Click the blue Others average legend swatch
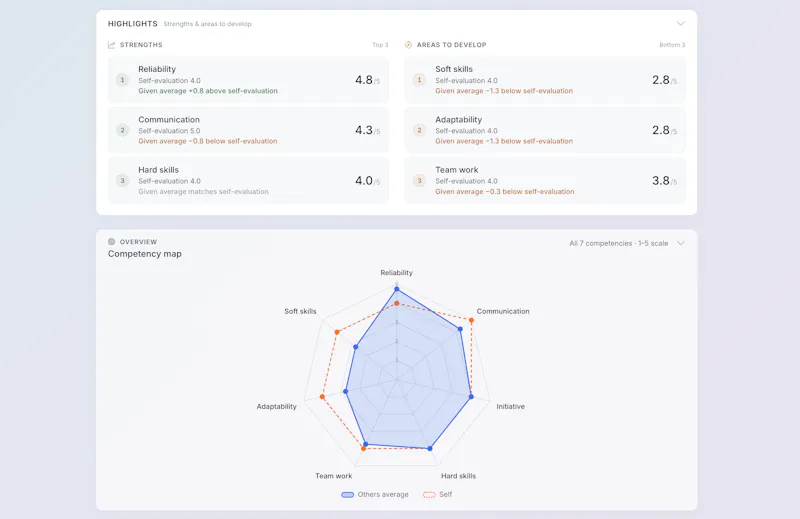The image size is (800, 519). [347, 495]
